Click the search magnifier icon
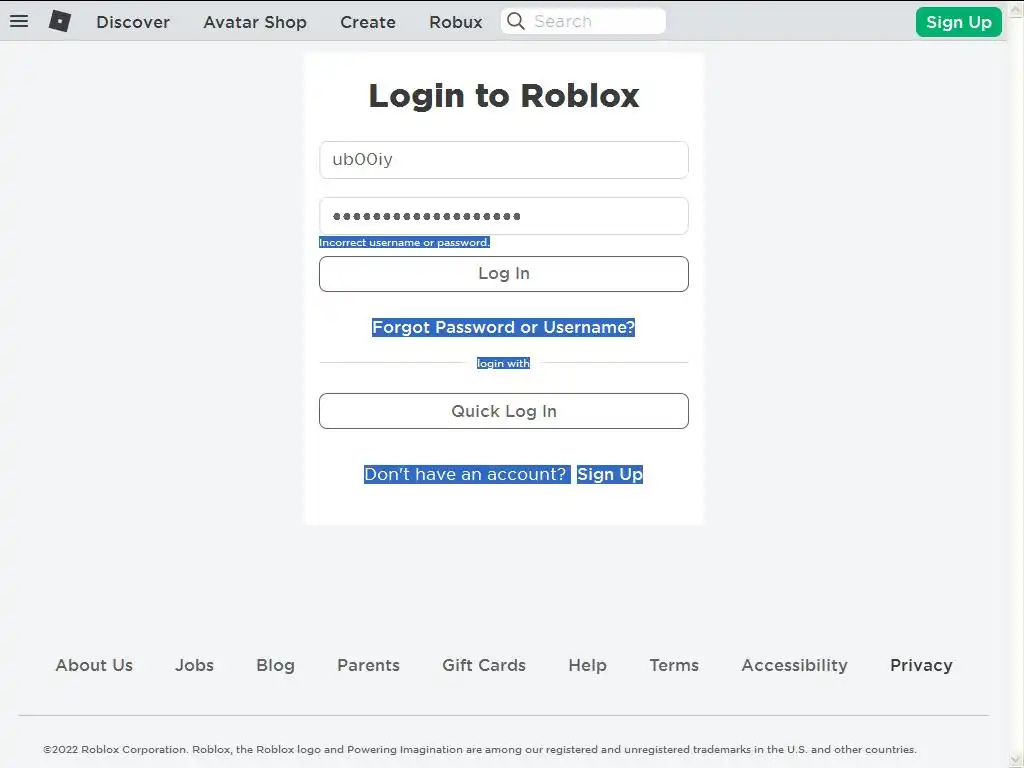1024x768 pixels. [516, 21]
